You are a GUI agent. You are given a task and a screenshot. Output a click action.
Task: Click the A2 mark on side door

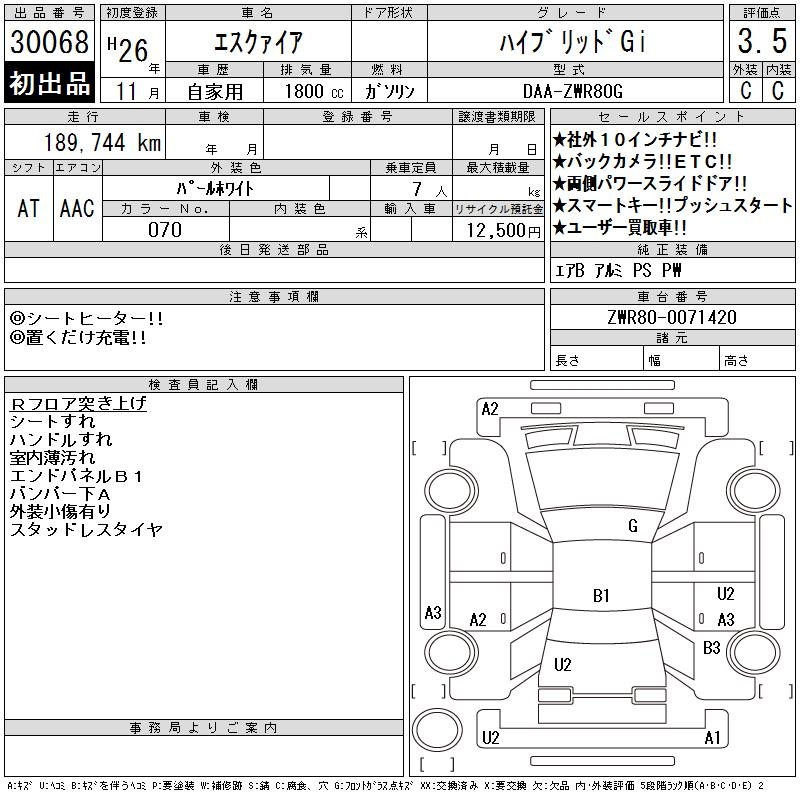[478, 620]
